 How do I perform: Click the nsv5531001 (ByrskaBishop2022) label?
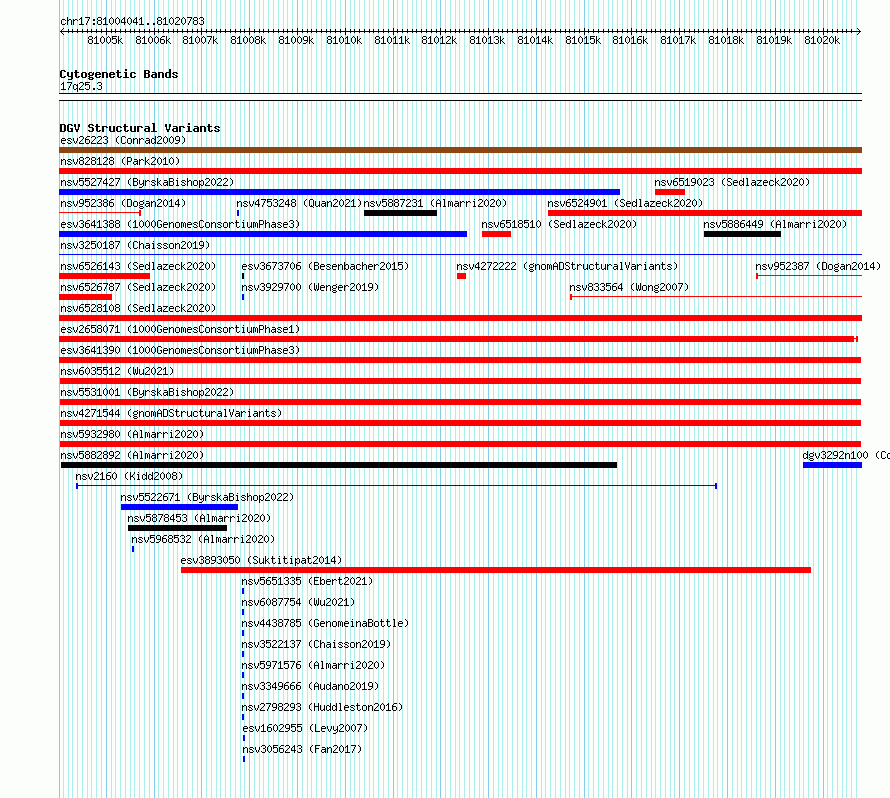pos(147,392)
